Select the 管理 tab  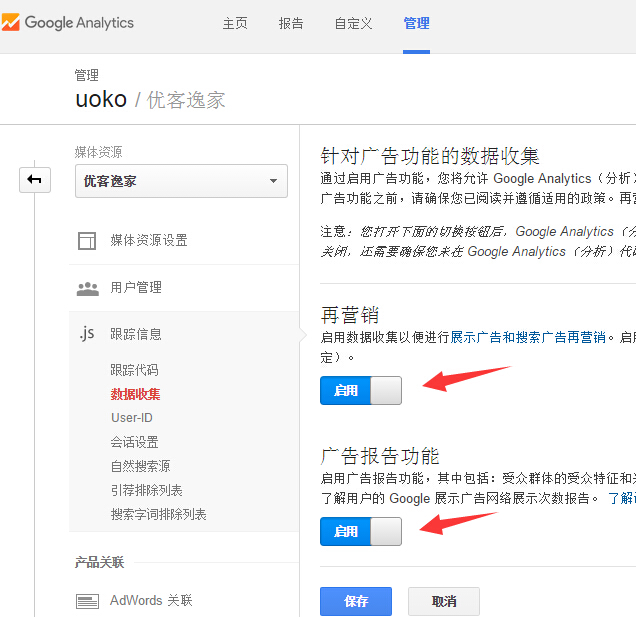(416, 24)
